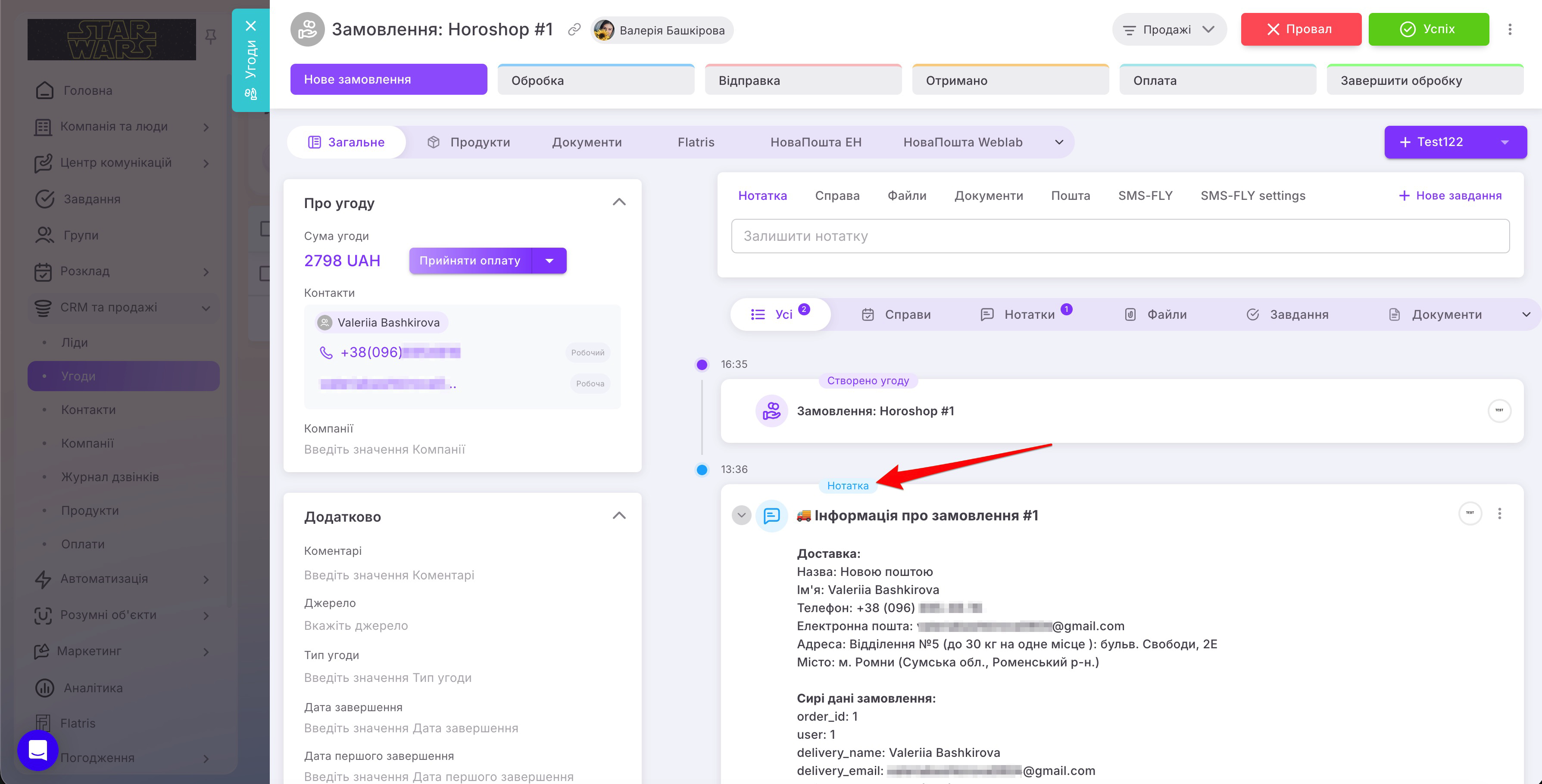
Task: Click Нове завдання link
Action: pos(1450,196)
